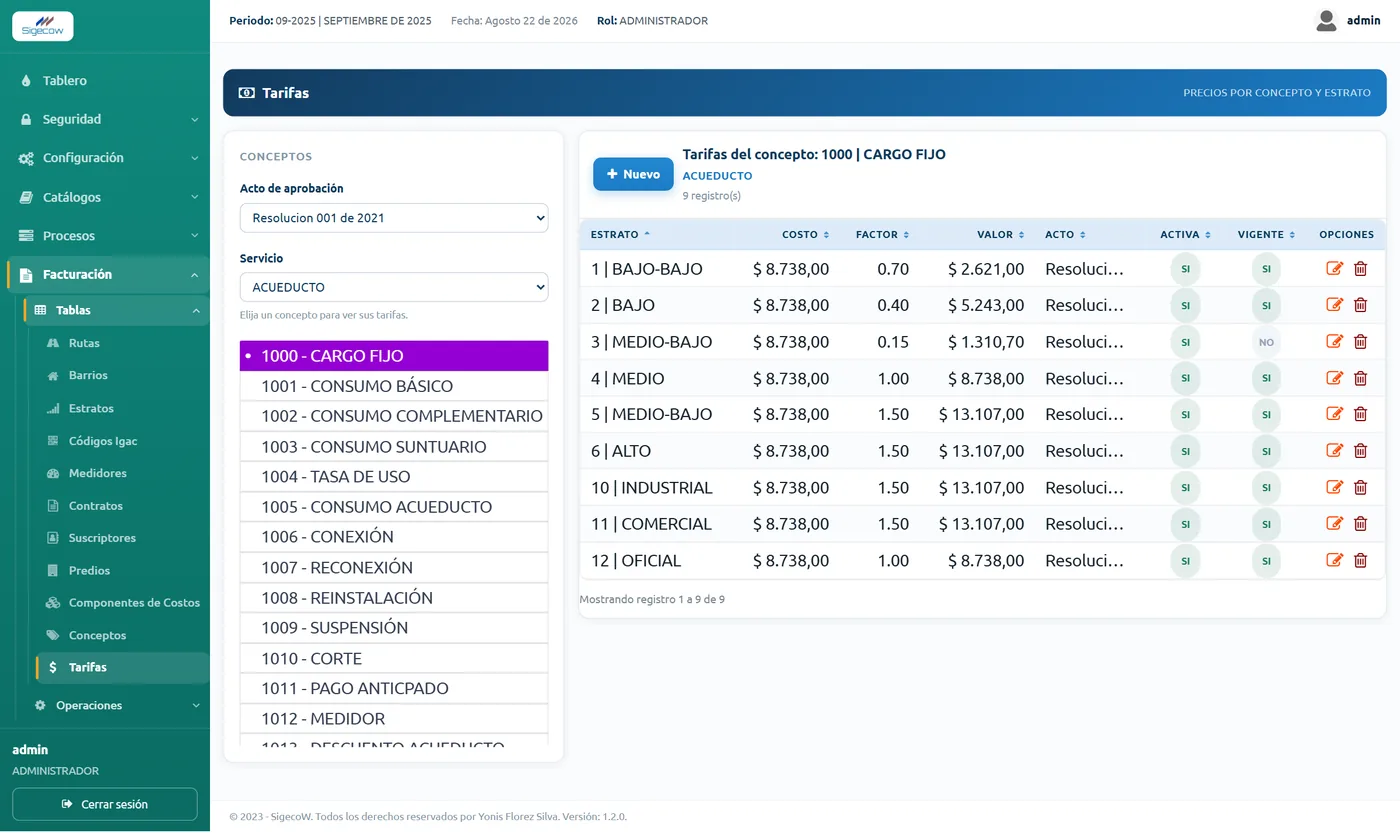Screen dimensions: 1400x833
Task: Select concept 1007 - RECONEXIÓN
Action: [x=394, y=567]
